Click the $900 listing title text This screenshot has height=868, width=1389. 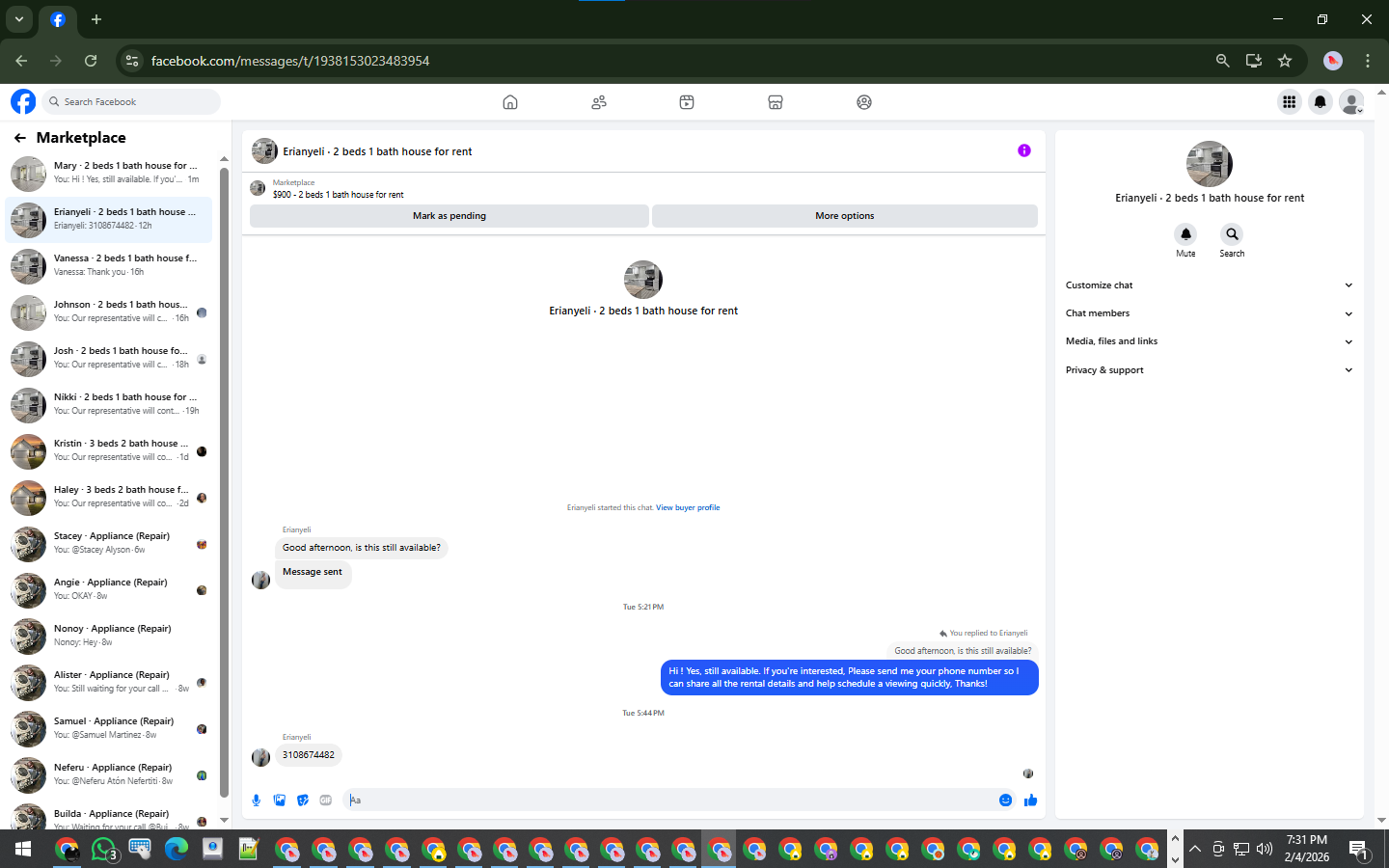pos(338,195)
